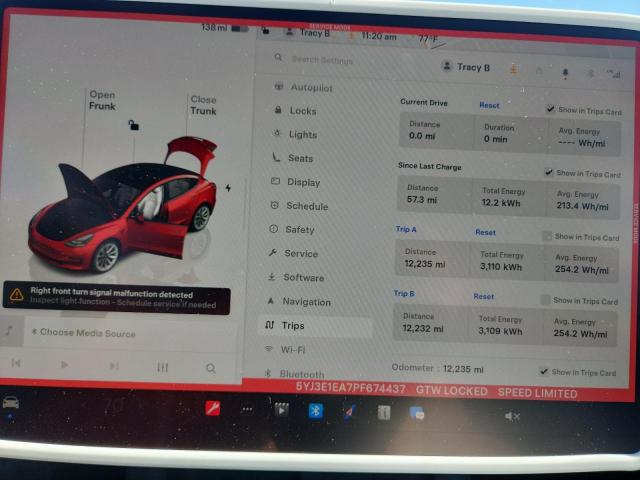Tap the car controls icon in dock
The image size is (640, 480).
coord(11,402)
